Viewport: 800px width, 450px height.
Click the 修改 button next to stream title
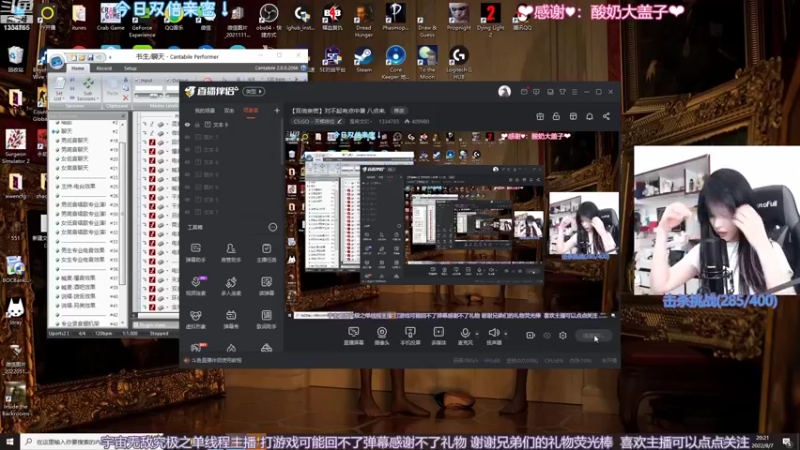pos(398,111)
